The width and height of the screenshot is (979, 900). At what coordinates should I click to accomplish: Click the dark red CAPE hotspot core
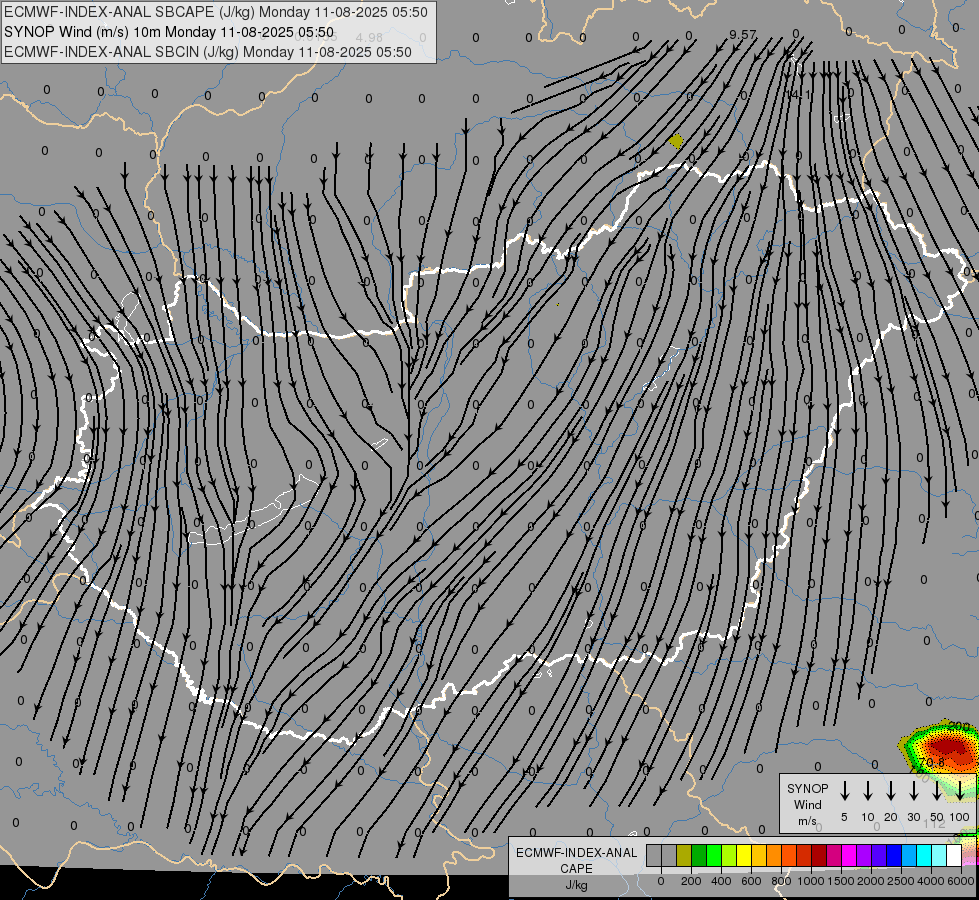pos(947,746)
